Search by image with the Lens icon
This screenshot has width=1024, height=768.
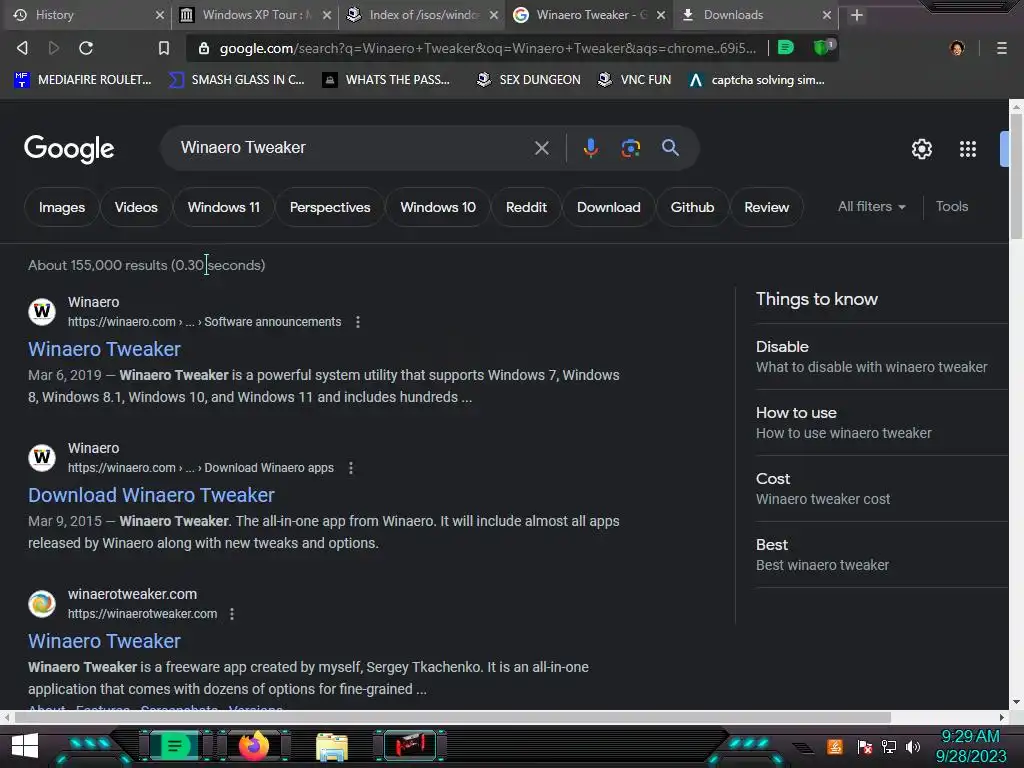pyautogui.click(x=630, y=148)
